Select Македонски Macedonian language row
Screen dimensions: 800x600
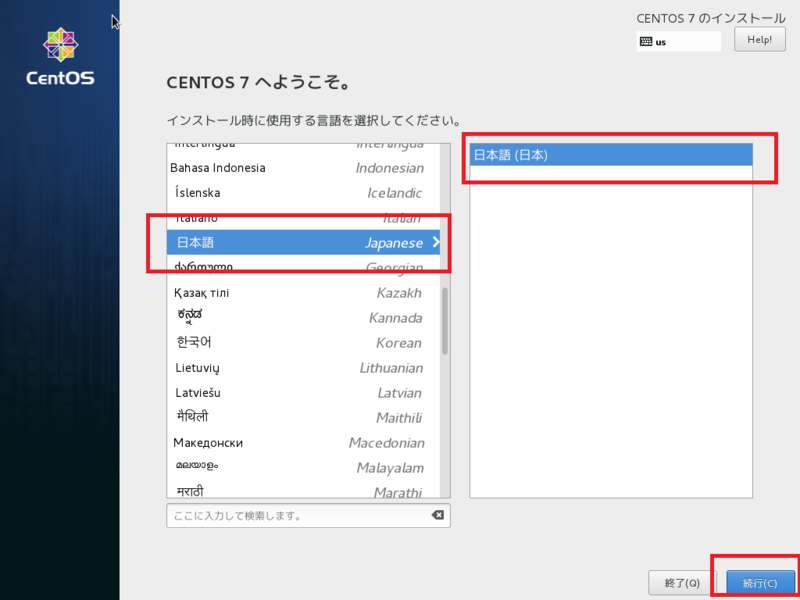click(x=304, y=443)
